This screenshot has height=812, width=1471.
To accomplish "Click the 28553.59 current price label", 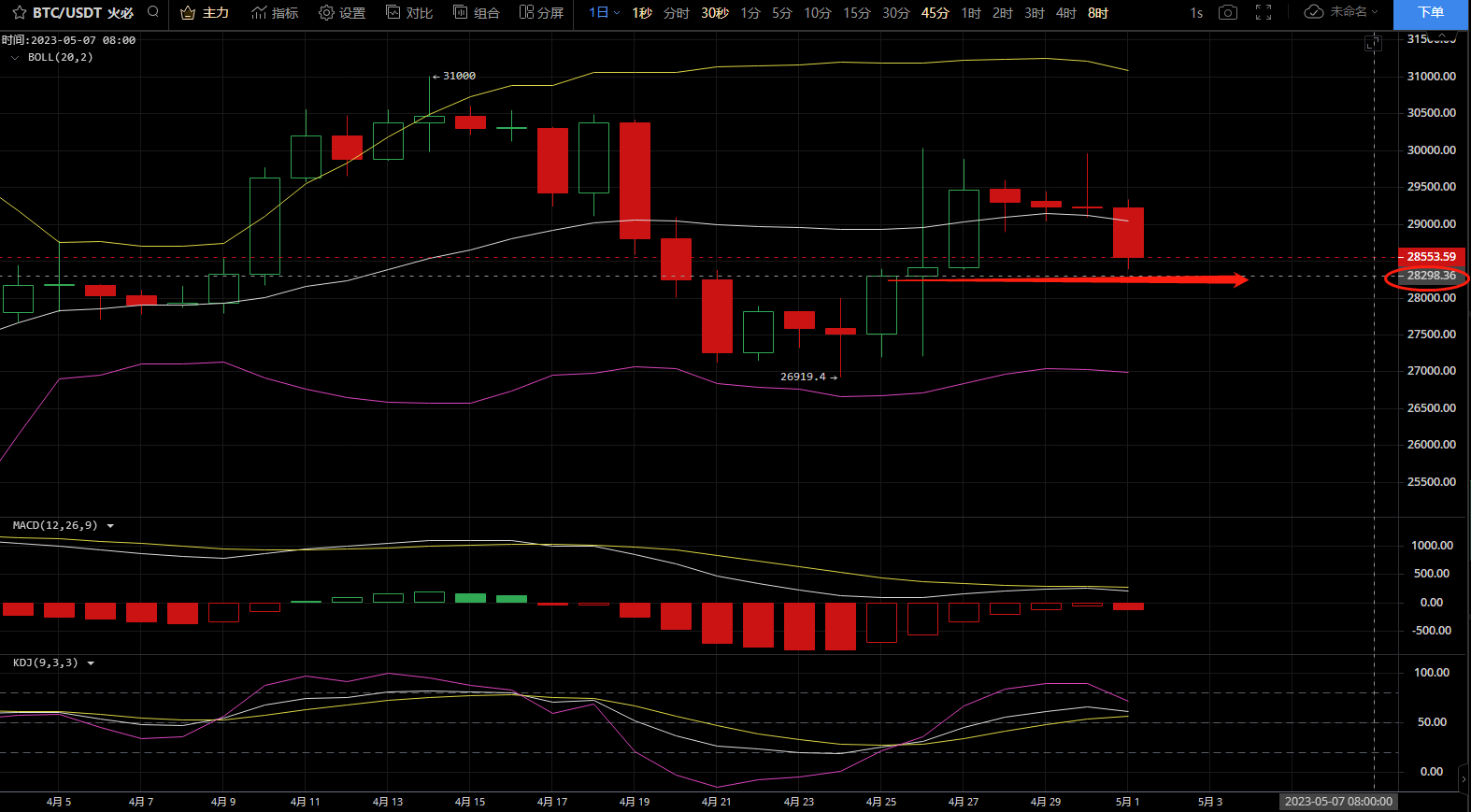I will coord(1430,256).
